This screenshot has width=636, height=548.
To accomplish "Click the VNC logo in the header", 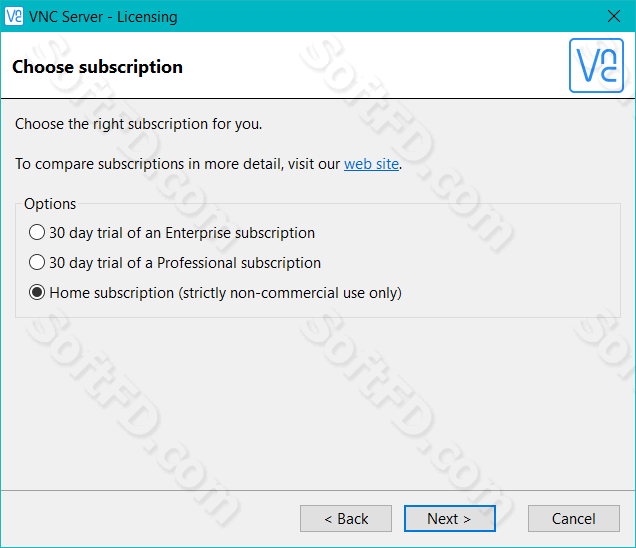I will pos(596,65).
